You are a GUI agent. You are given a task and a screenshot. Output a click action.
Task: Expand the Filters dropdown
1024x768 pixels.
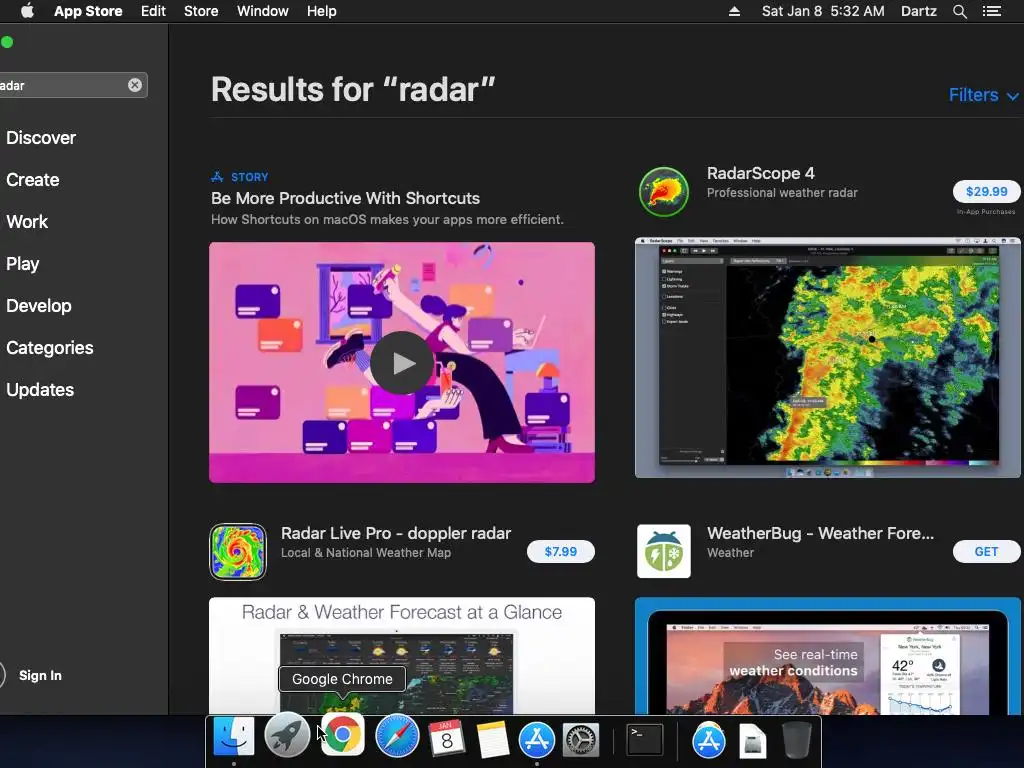[984, 95]
